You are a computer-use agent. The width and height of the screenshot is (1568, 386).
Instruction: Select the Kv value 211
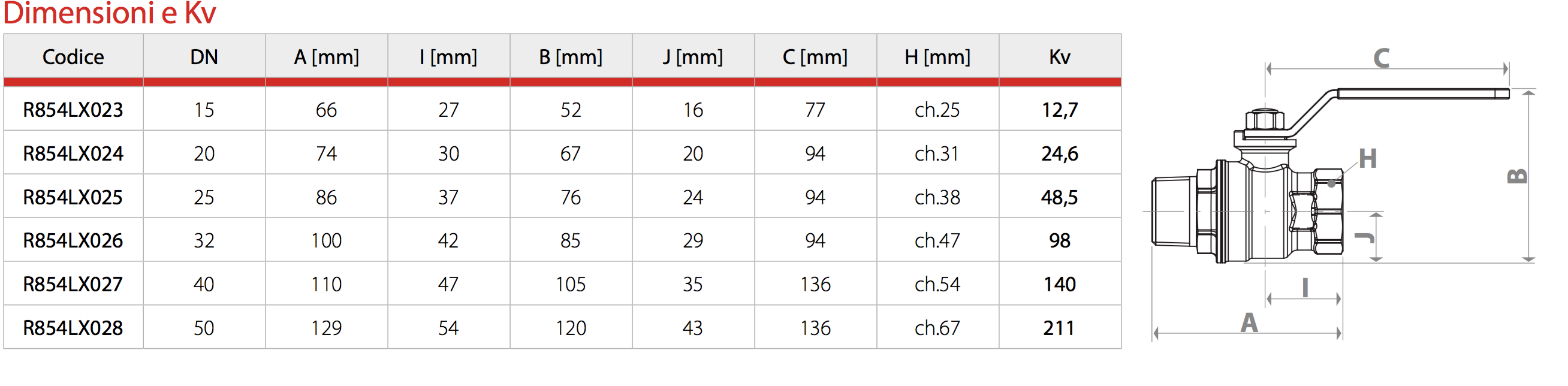coord(1059,328)
